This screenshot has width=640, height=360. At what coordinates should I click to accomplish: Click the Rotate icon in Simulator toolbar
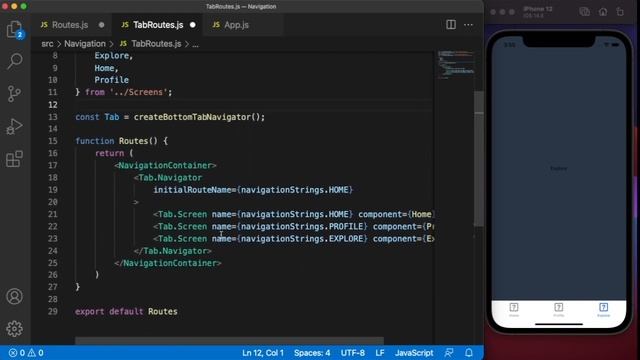point(620,12)
